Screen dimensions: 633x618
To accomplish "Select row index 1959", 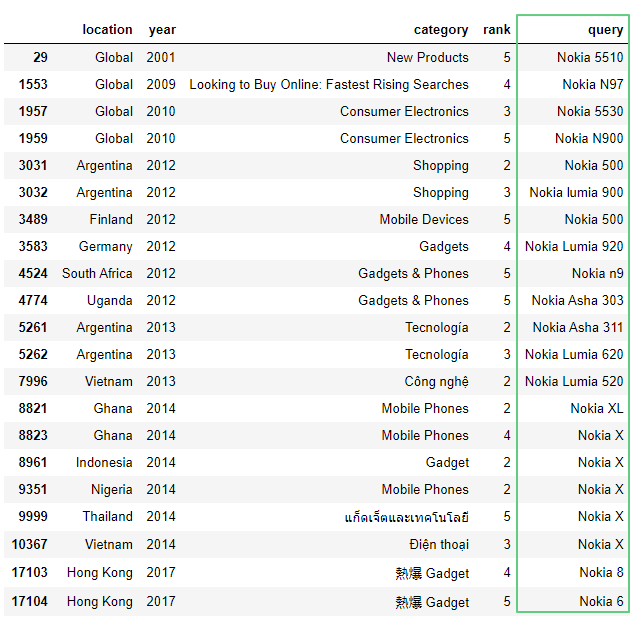I will 33,138.
